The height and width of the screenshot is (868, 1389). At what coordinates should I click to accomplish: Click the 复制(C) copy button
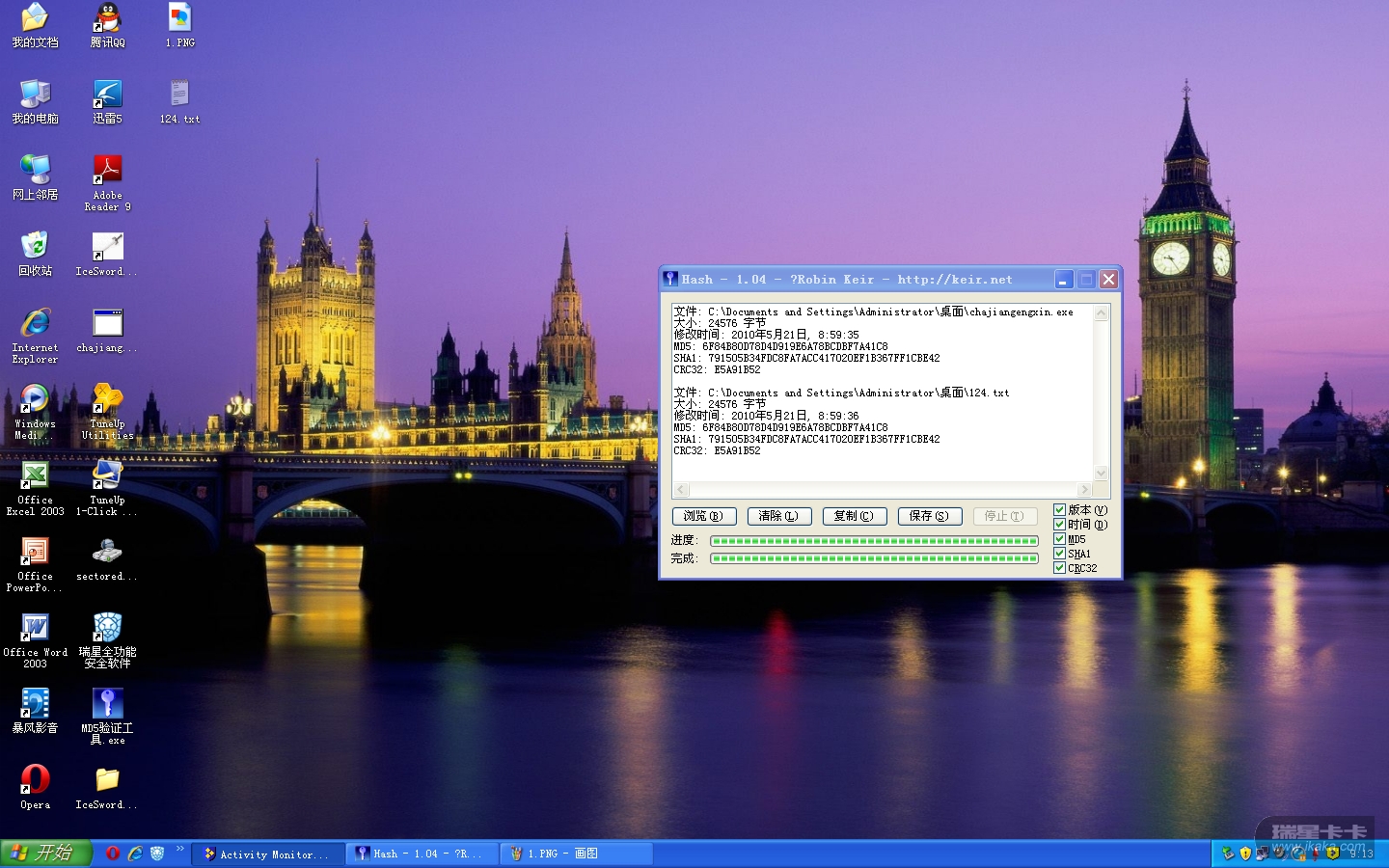click(855, 516)
